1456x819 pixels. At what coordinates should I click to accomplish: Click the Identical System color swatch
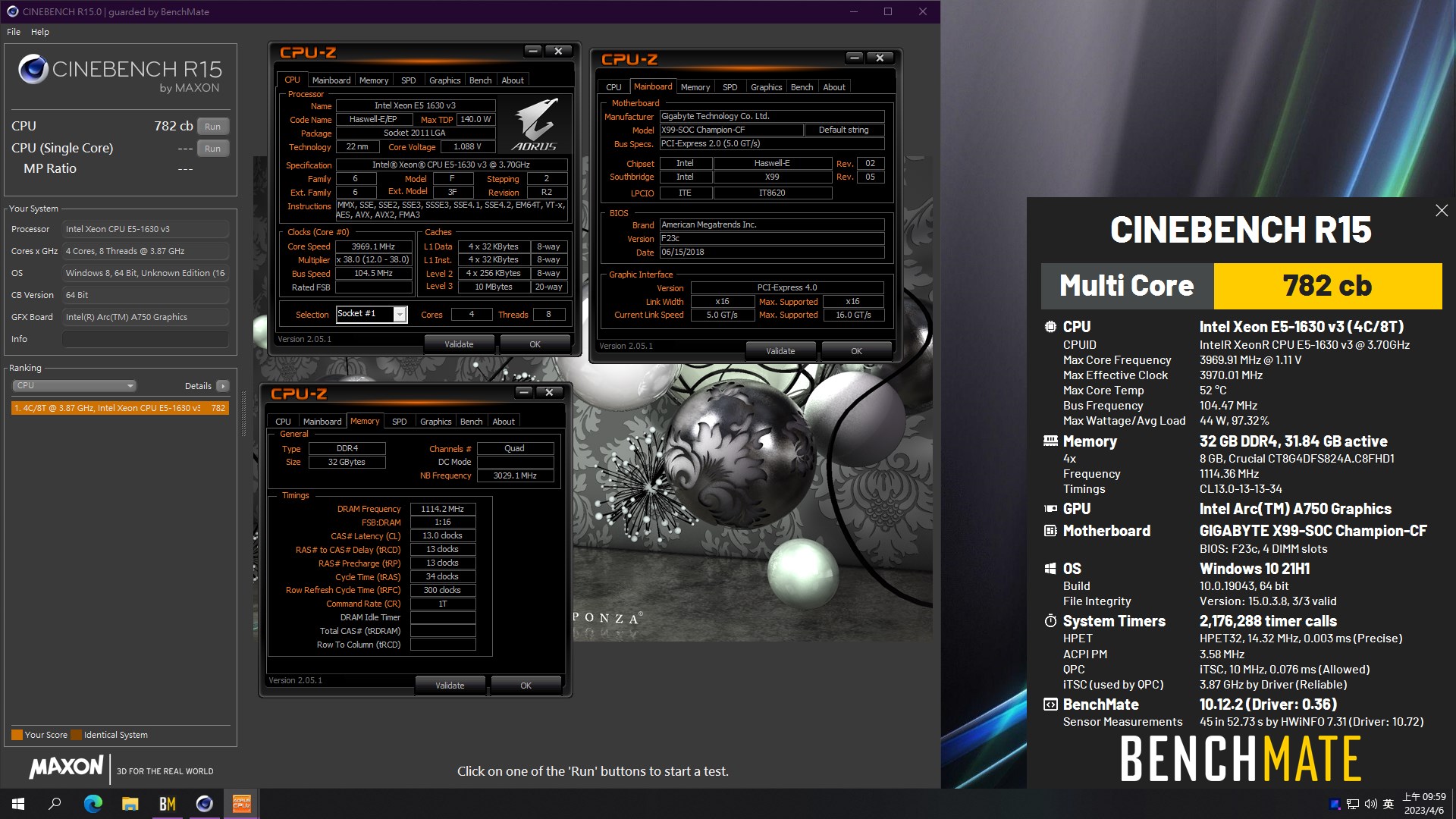click(76, 735)
